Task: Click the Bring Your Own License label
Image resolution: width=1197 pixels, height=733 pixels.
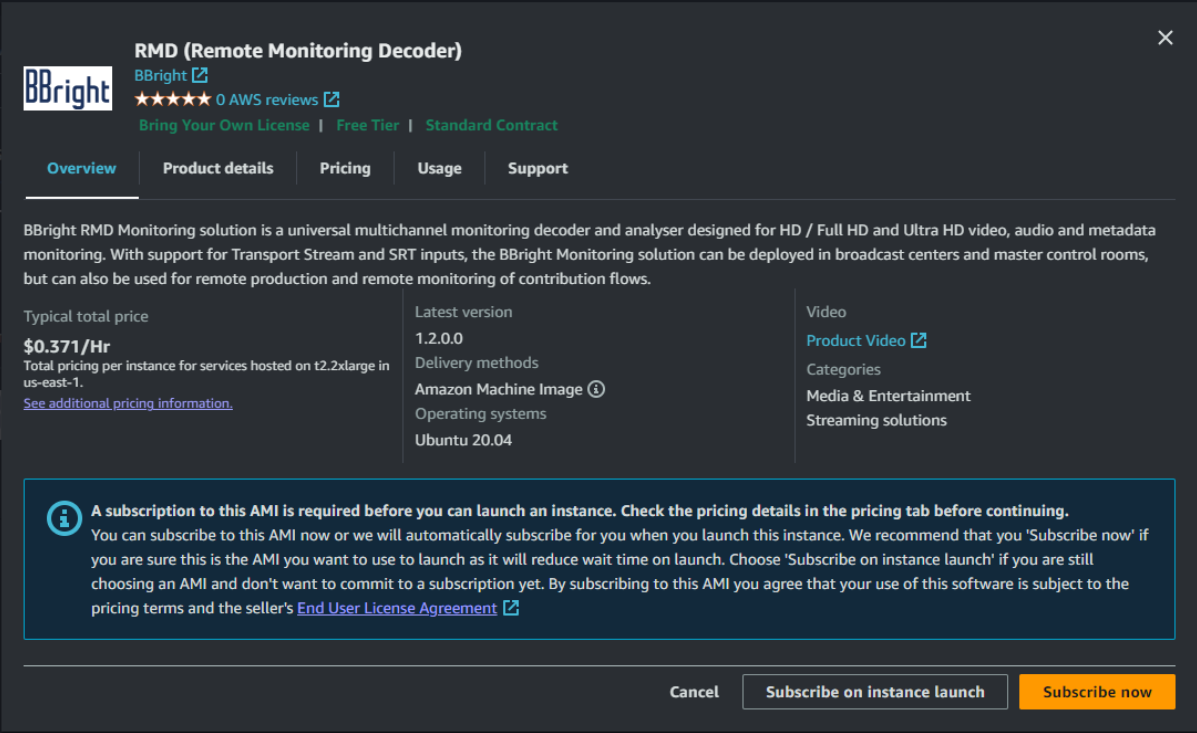Action: (x=224, y=125)
